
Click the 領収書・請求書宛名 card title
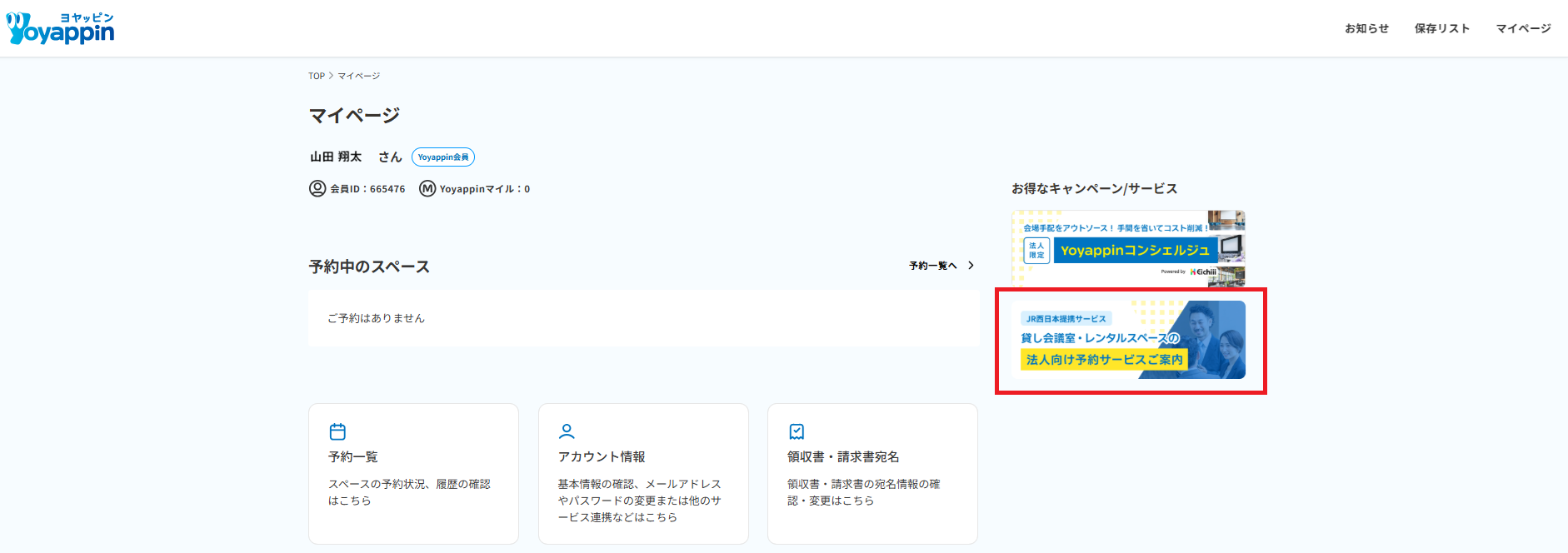pyautogui.click(x=843, y=456)
